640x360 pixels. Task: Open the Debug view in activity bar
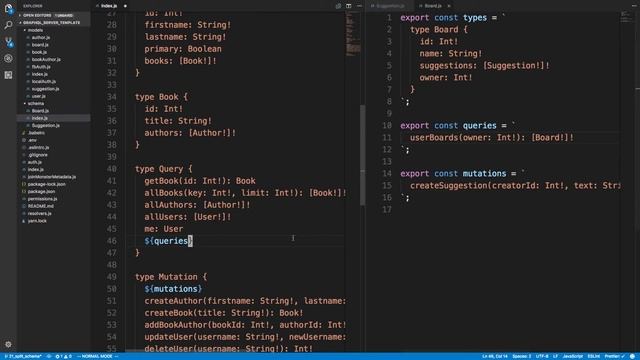[x=8, y=58]
